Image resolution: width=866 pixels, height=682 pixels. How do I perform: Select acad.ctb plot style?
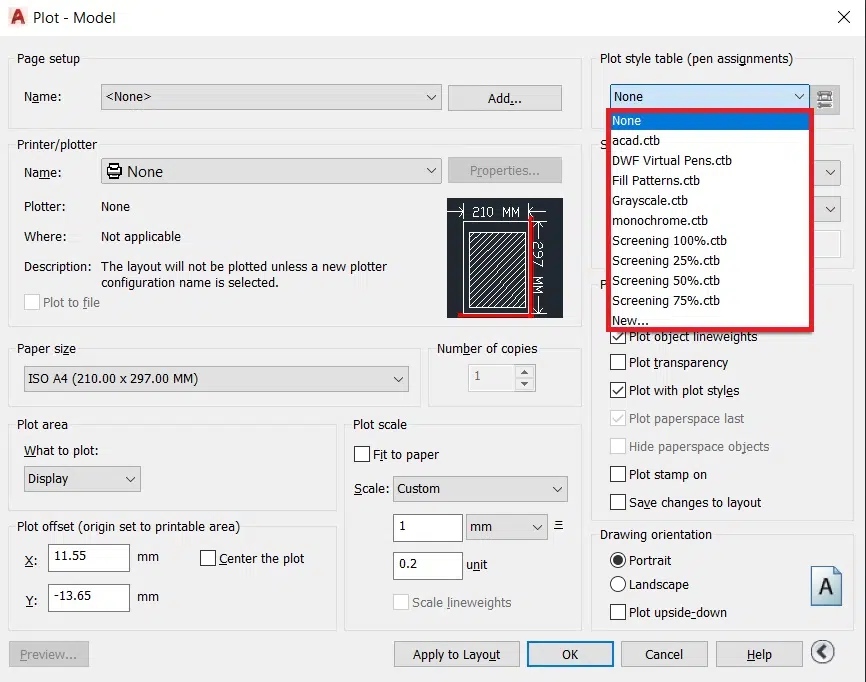[636, 141]
